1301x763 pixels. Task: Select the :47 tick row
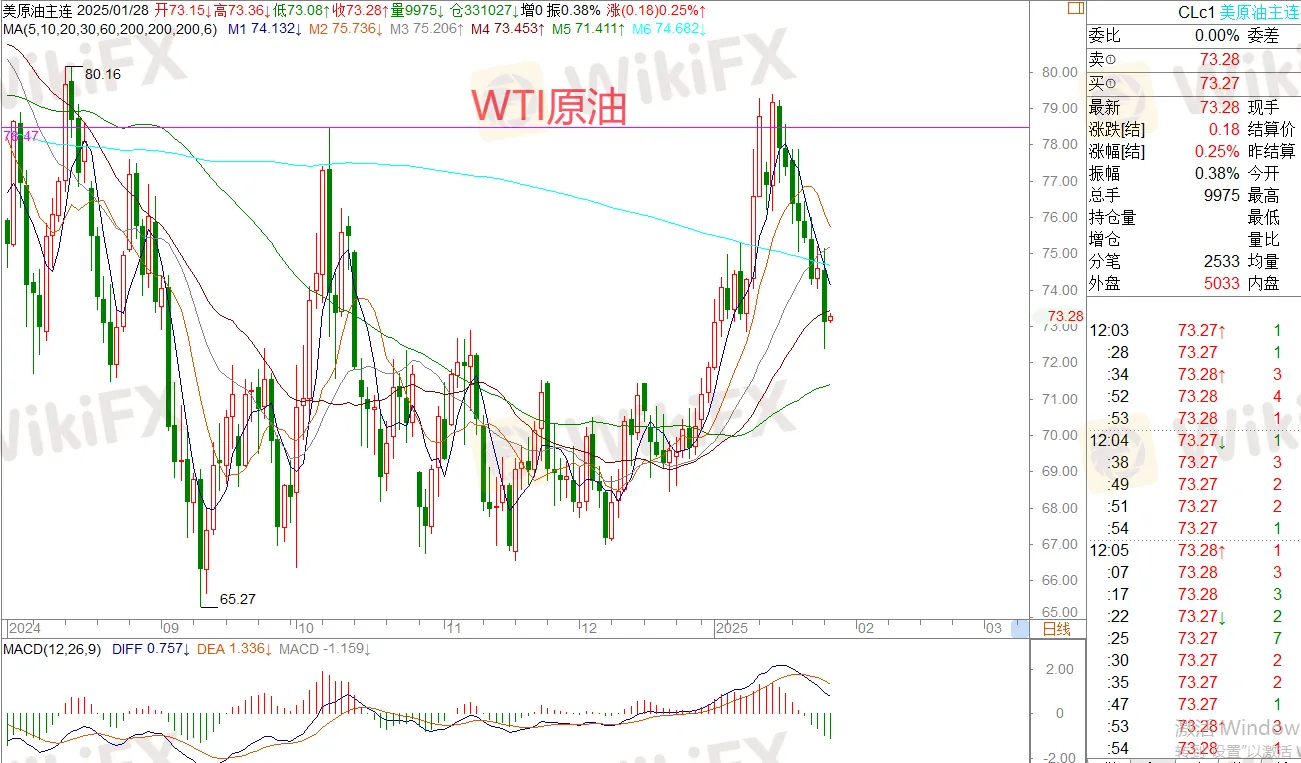(1193, 704)
